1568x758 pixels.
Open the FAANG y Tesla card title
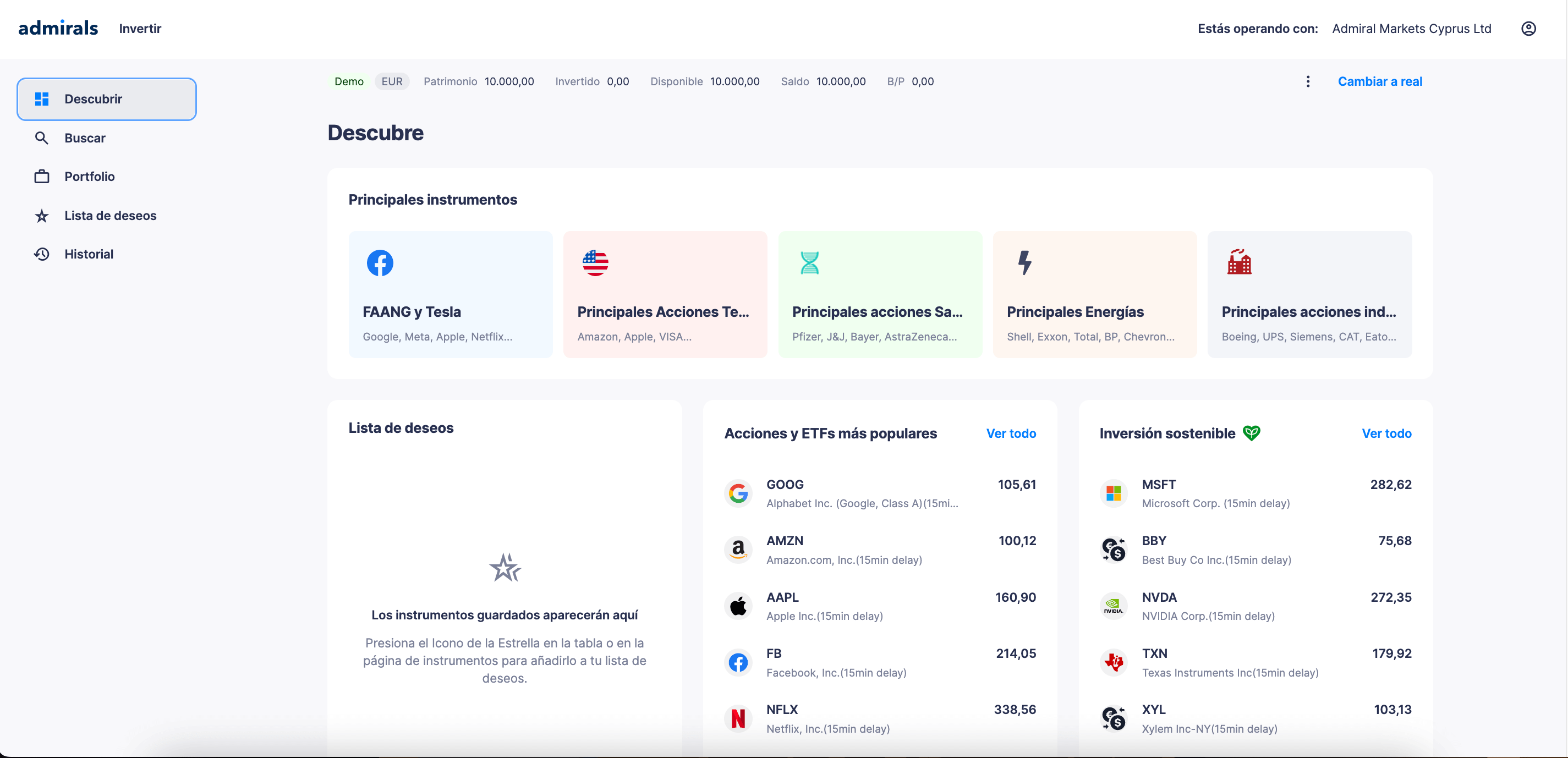[x=412, y=311]
